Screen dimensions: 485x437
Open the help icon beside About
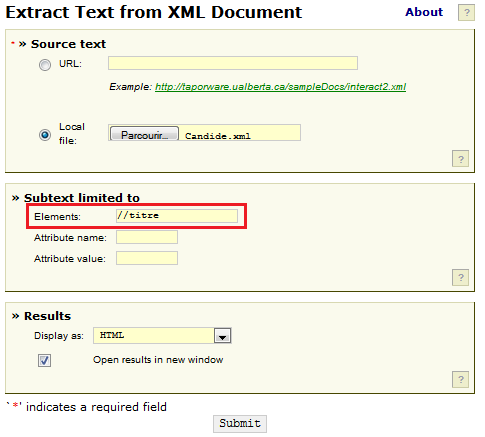pyautogui.click(x=466, y=13)
